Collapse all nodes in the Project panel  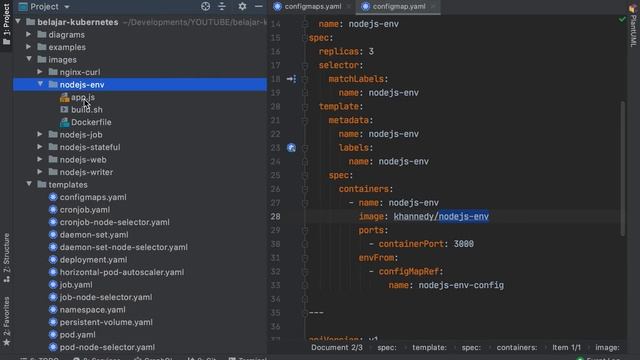pos(222,7)
